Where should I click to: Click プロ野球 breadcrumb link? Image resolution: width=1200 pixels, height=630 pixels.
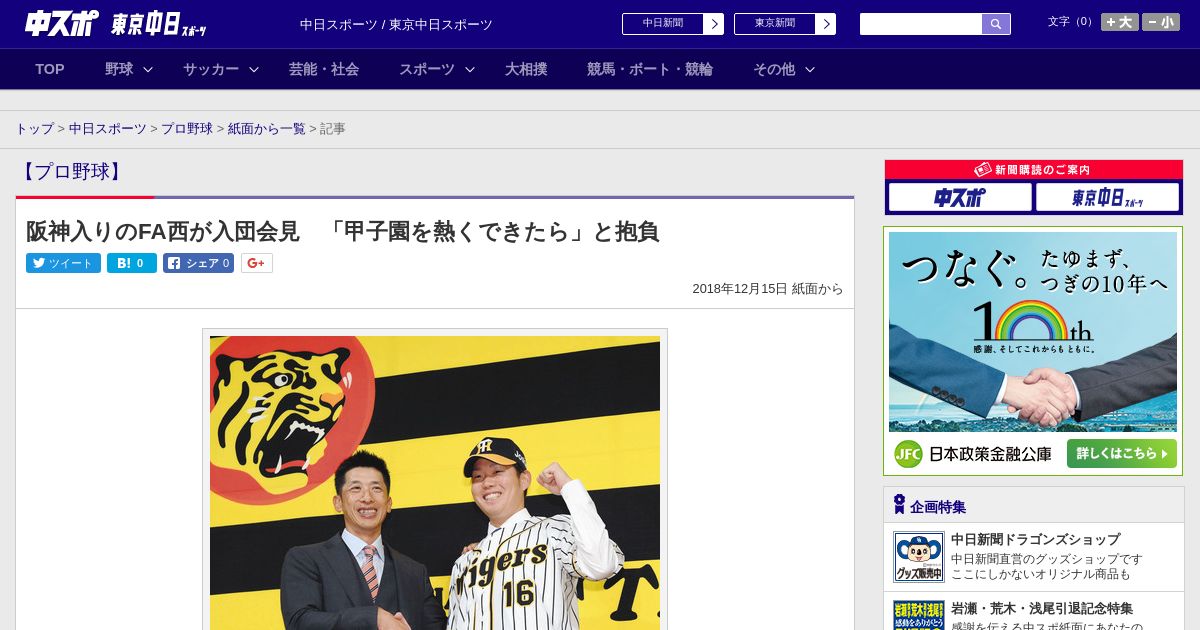coord(187,129)
